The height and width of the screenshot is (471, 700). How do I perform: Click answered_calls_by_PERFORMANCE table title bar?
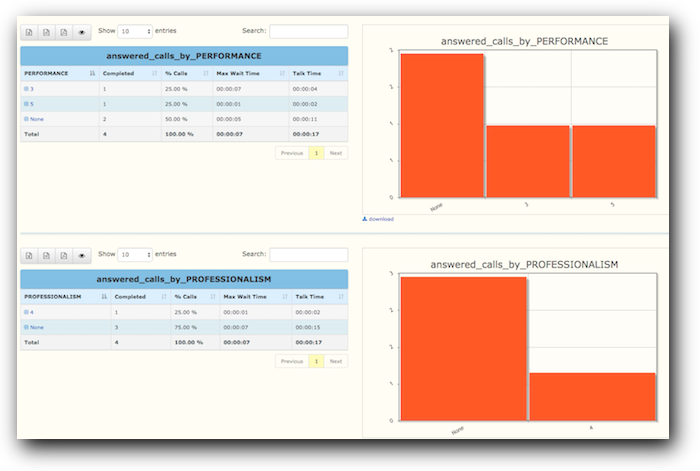pos(184,56)
